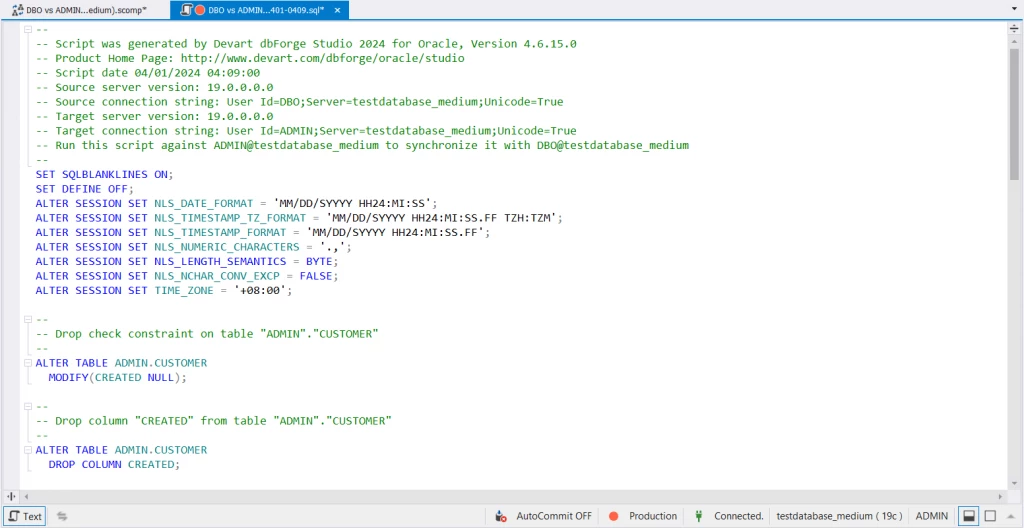Click the schema comparison icon on the .scomp tab

point(17,10)
